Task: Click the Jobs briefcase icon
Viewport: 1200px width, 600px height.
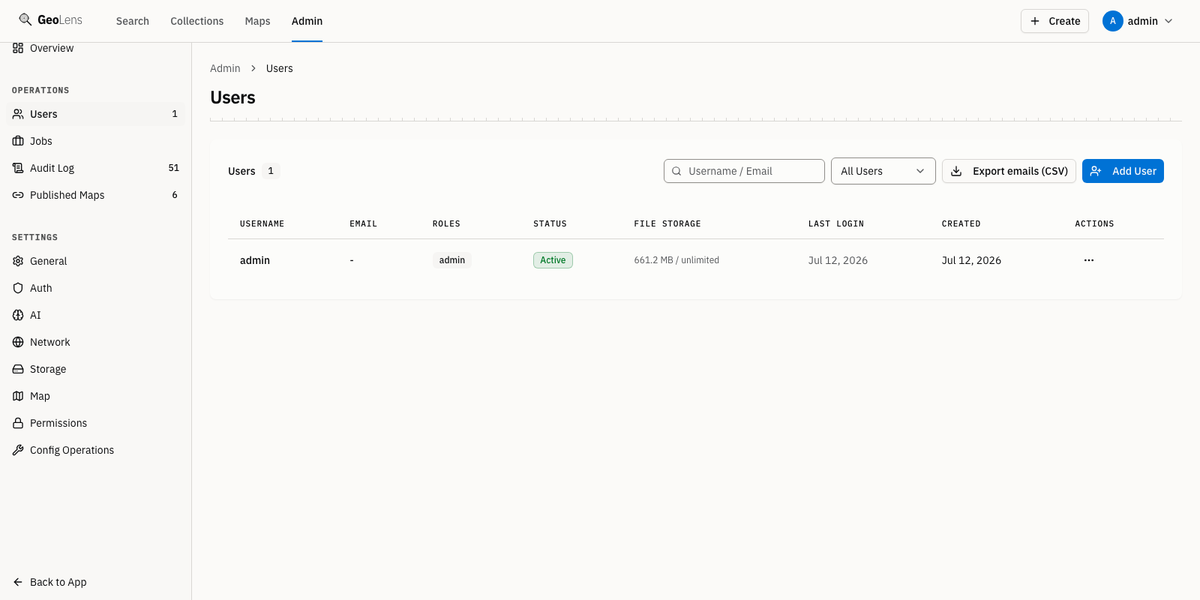Action: pos(18,141)
